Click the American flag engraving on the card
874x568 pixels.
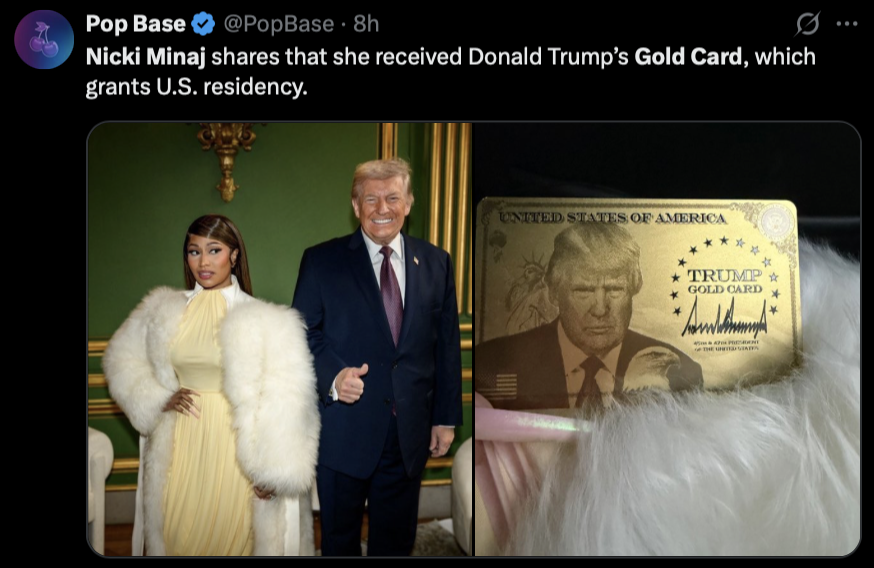point(498,387)
